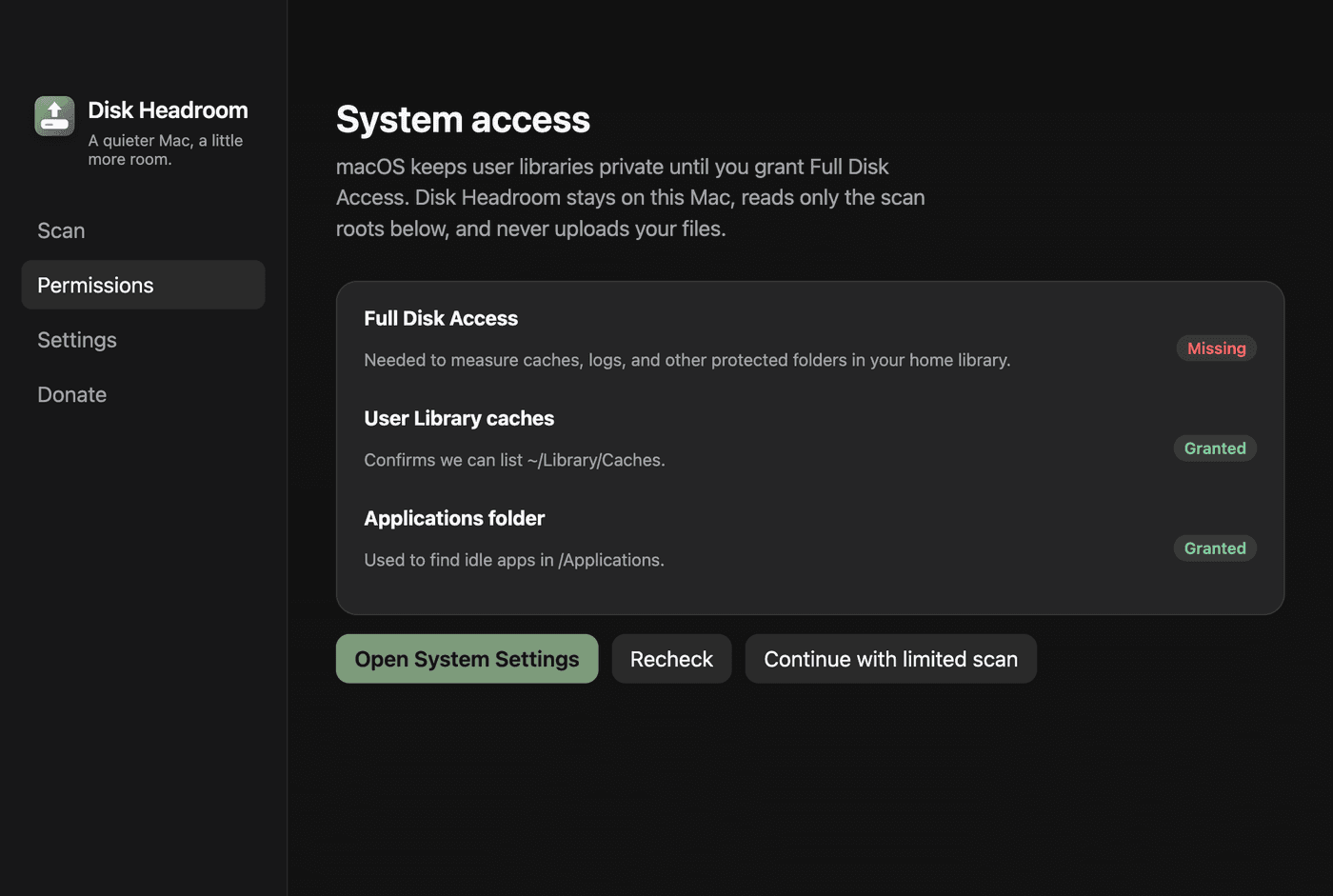Screen dimensions: 1333x896
Task: Click the Disk Headroom app icon
Action: click(x=54, y=116)
